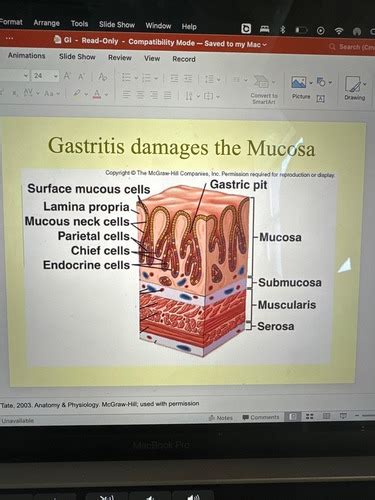Toggle subscript formatting

pyautogui.click(x=14, y=92)
